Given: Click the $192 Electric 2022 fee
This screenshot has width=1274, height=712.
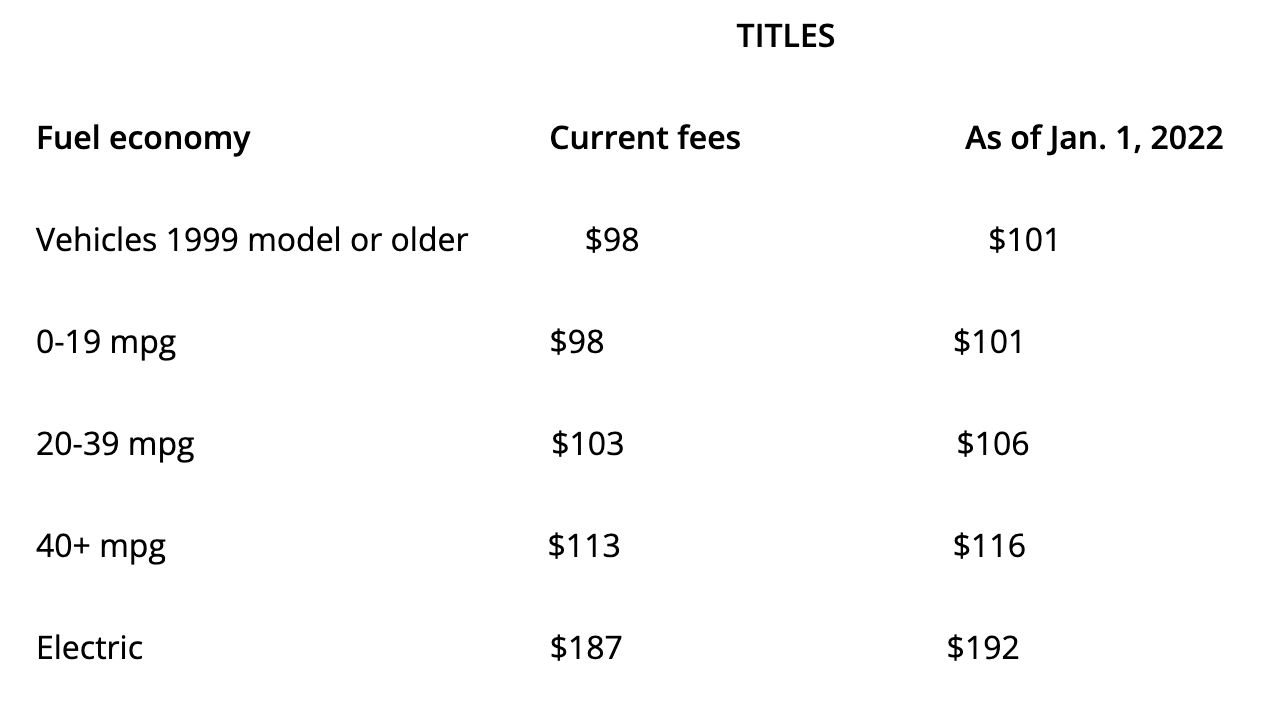Looking at the screenshot, I should tap(983, 648).
